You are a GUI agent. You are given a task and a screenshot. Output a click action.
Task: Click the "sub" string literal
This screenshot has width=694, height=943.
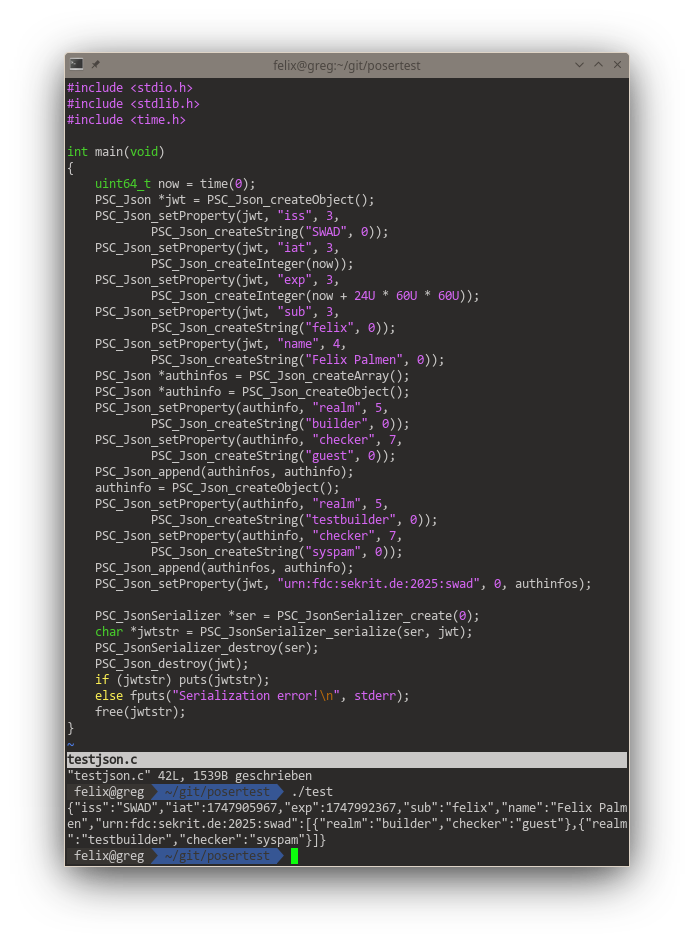[295, 312]
